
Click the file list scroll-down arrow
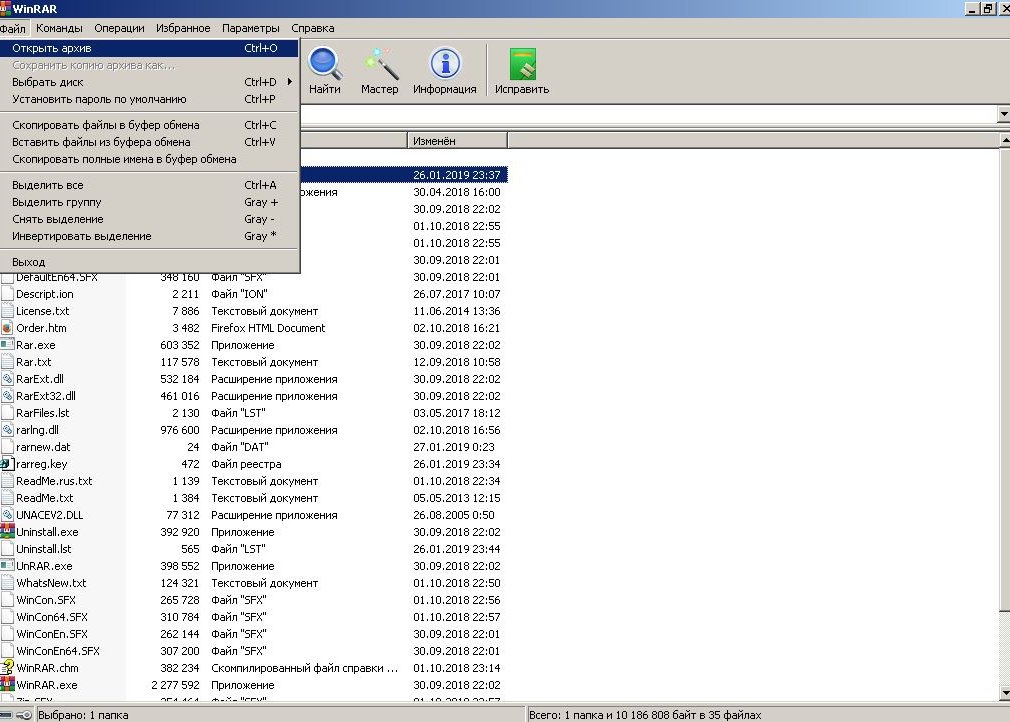[x=1004, y=694]
